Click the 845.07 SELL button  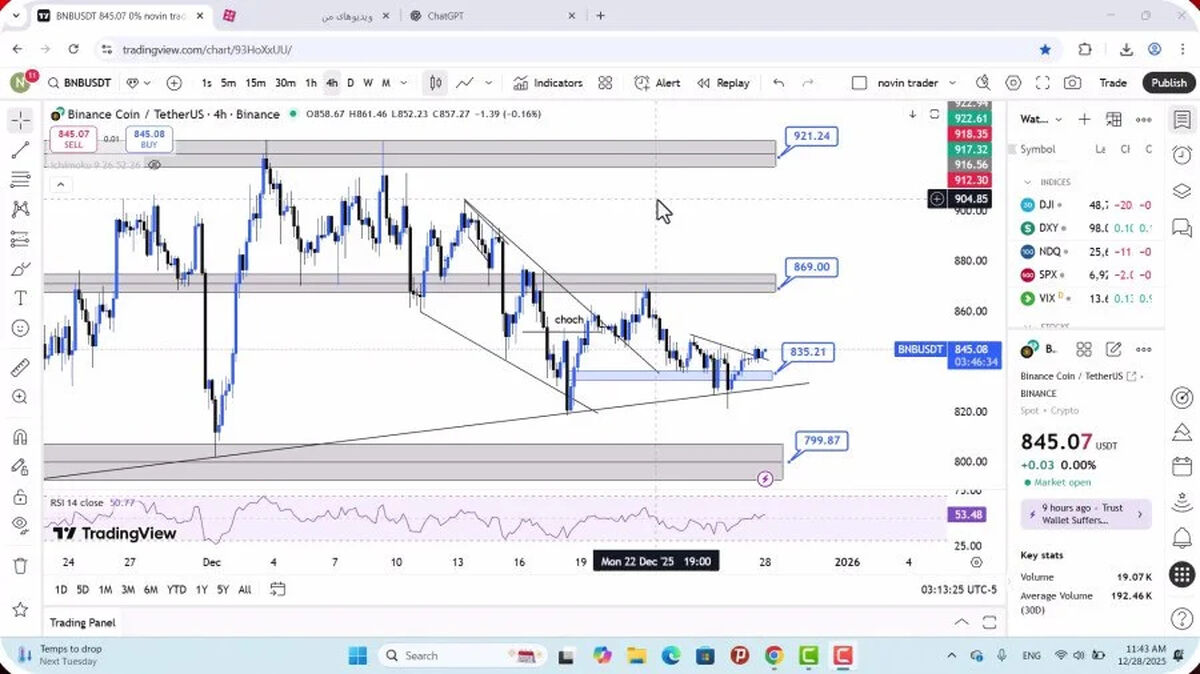[x=73, y=139]
